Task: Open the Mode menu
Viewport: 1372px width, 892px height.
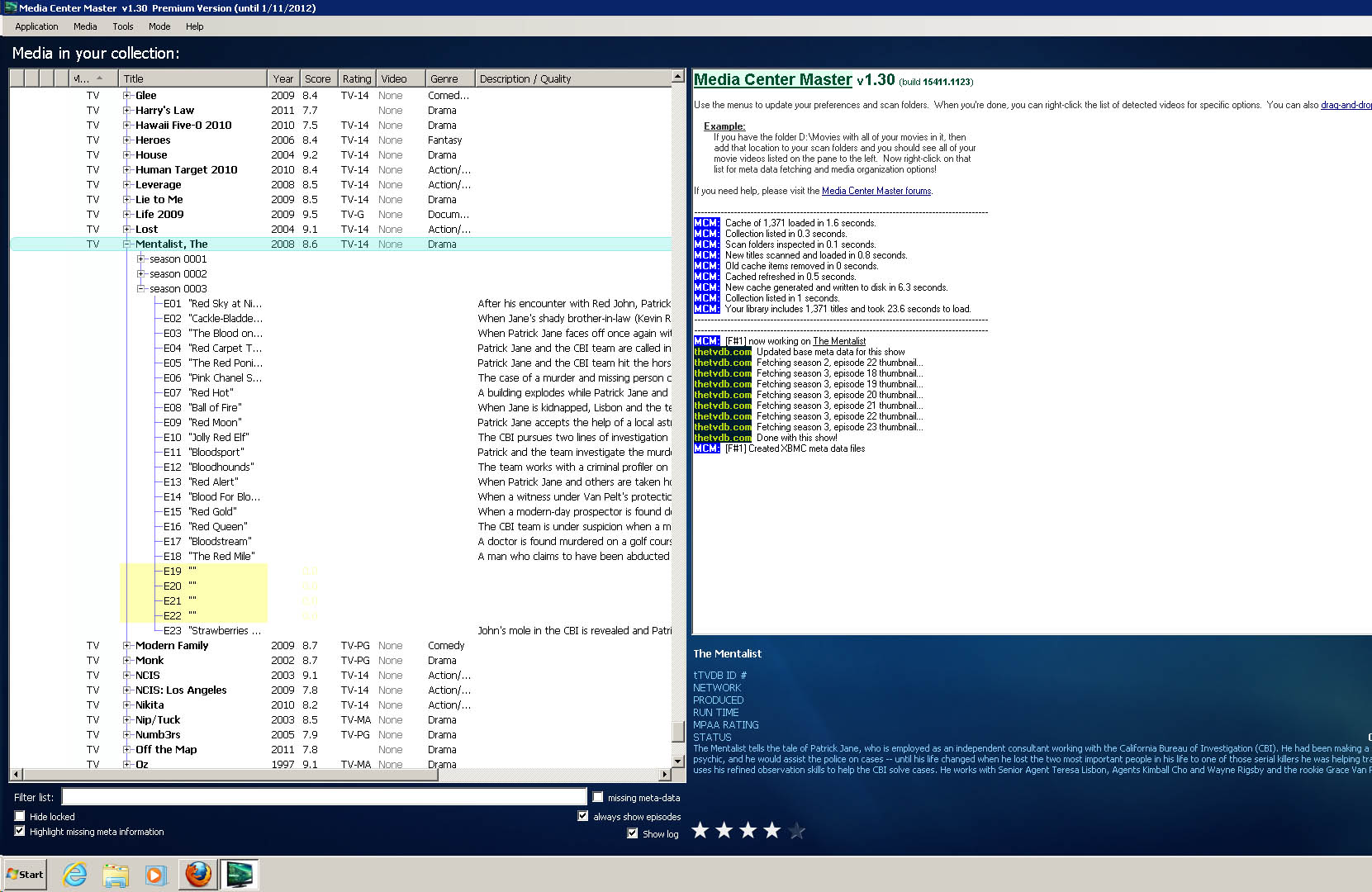Action: coord(159,26)
